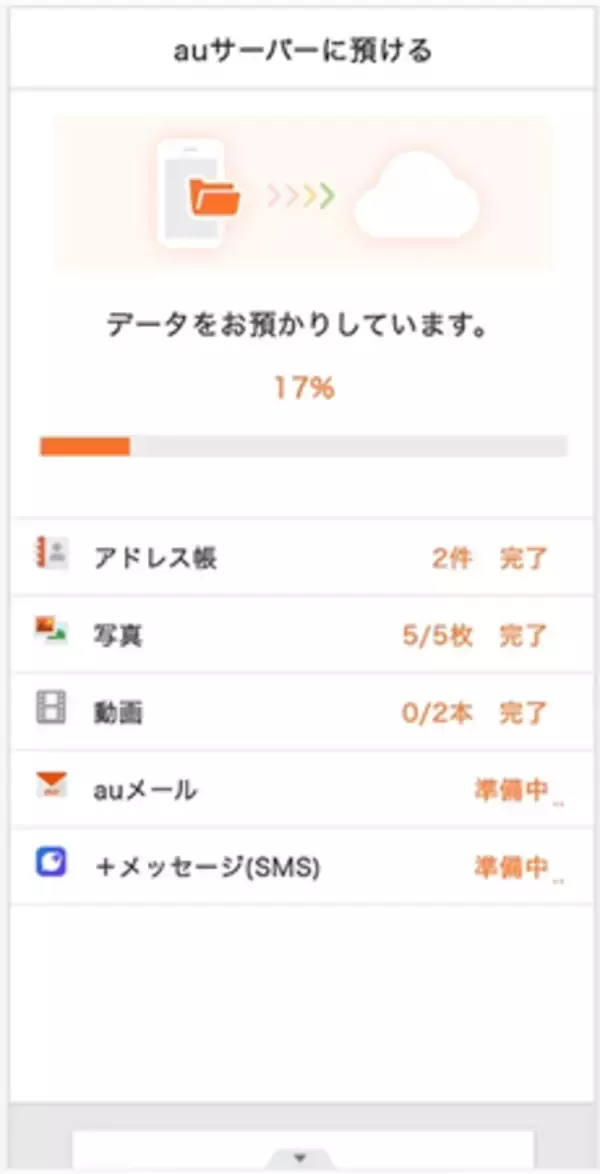The width and height of the screenshot is (600, 1174).
Task: Select the アドレス帳 row label
Action: pyautogui.click(x=155, y=558)
